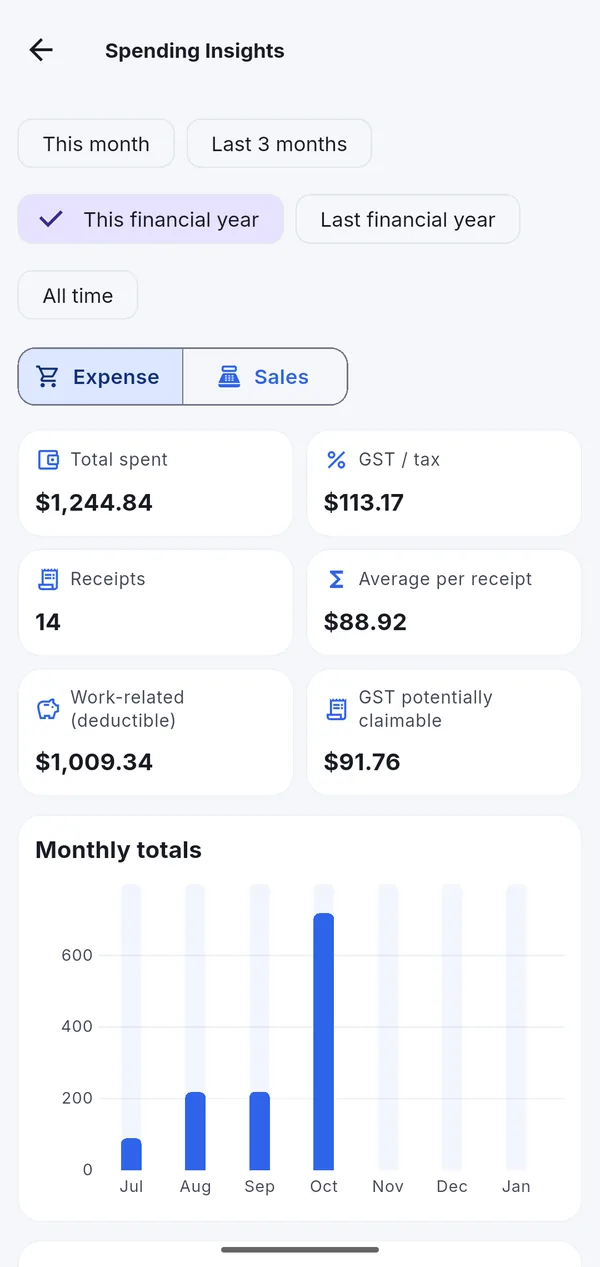
Task: Deselect the This financial year chip
Action: pyautogui.click(x=151, y=219)
